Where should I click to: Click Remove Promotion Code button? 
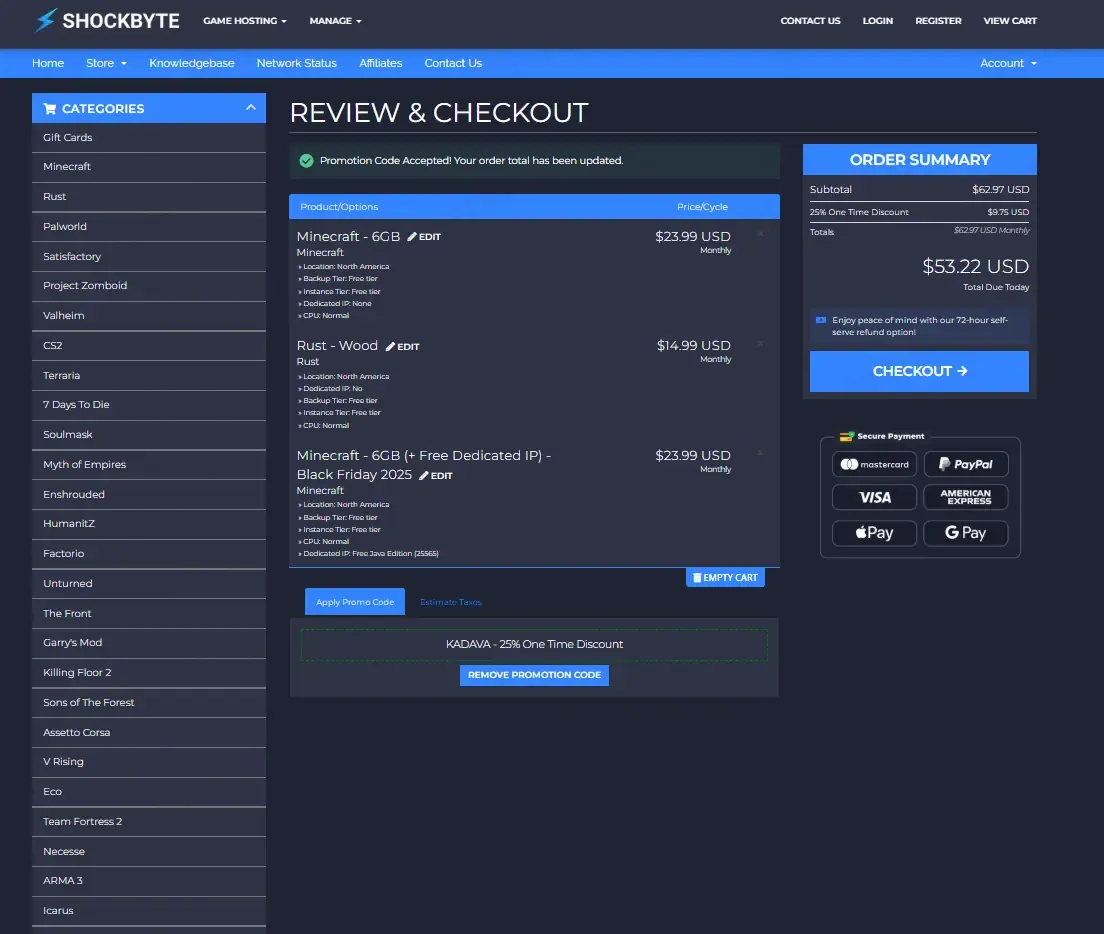point(534,675)
